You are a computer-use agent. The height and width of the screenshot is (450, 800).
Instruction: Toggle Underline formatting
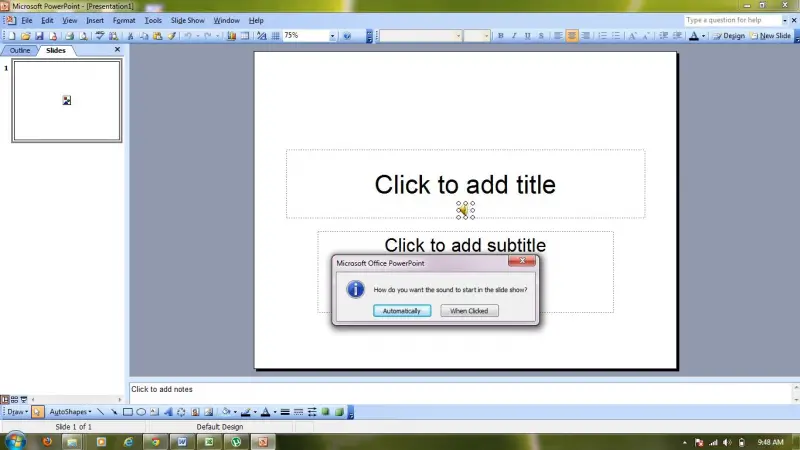pyautogui.click(x=528, y=36)
